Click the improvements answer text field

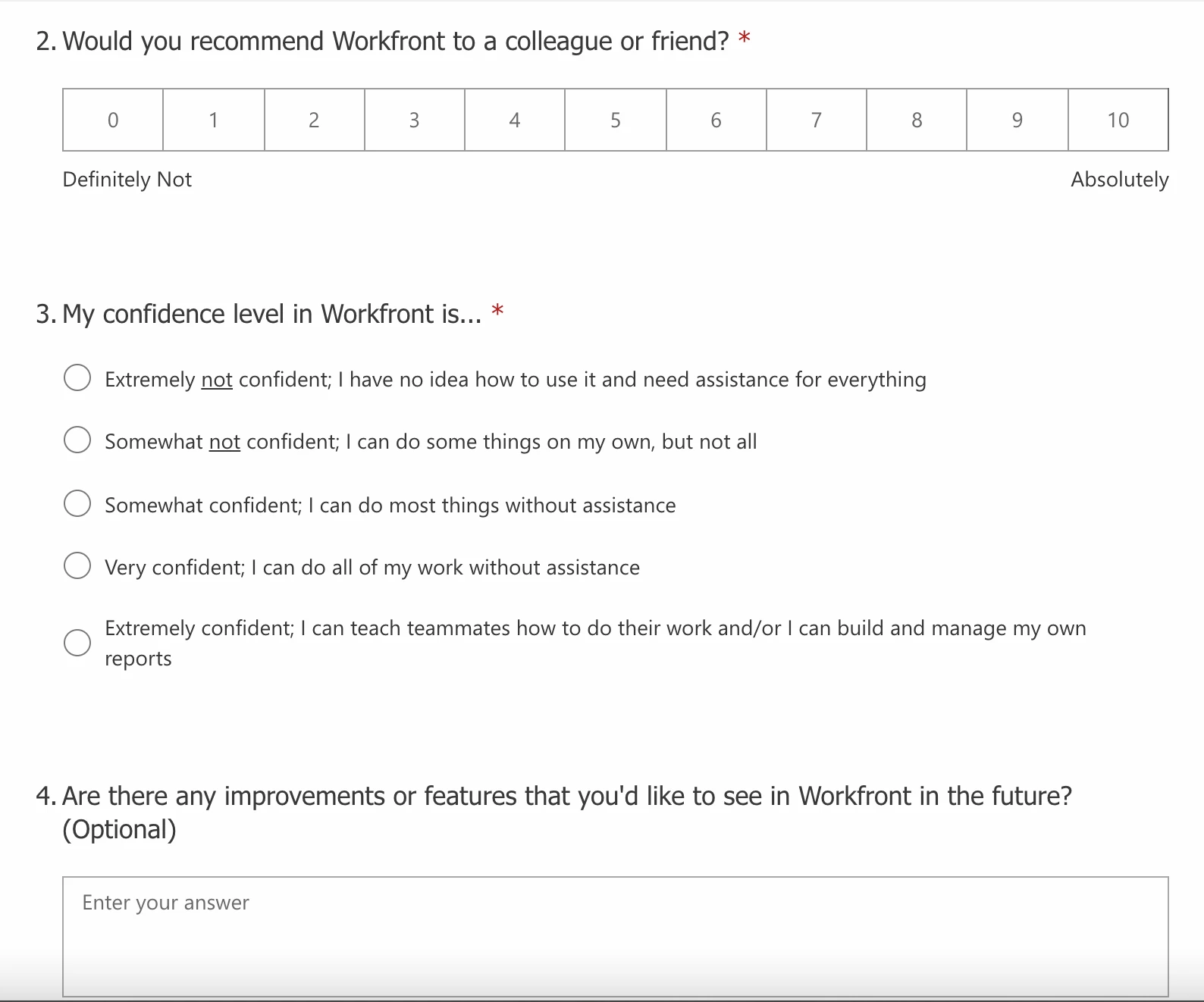pos(616,937)
